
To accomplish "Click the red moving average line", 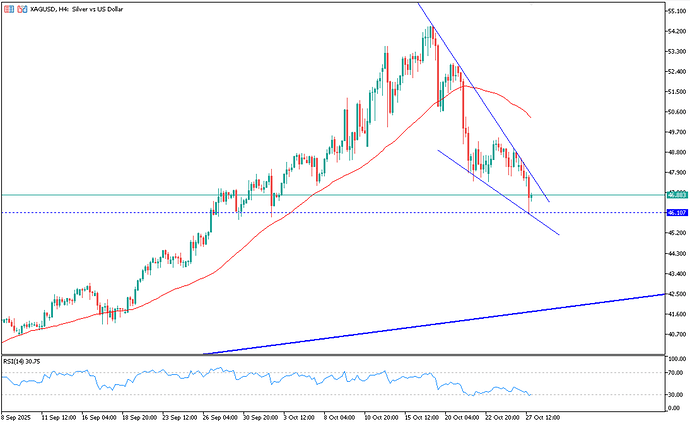I will (300, 200).
